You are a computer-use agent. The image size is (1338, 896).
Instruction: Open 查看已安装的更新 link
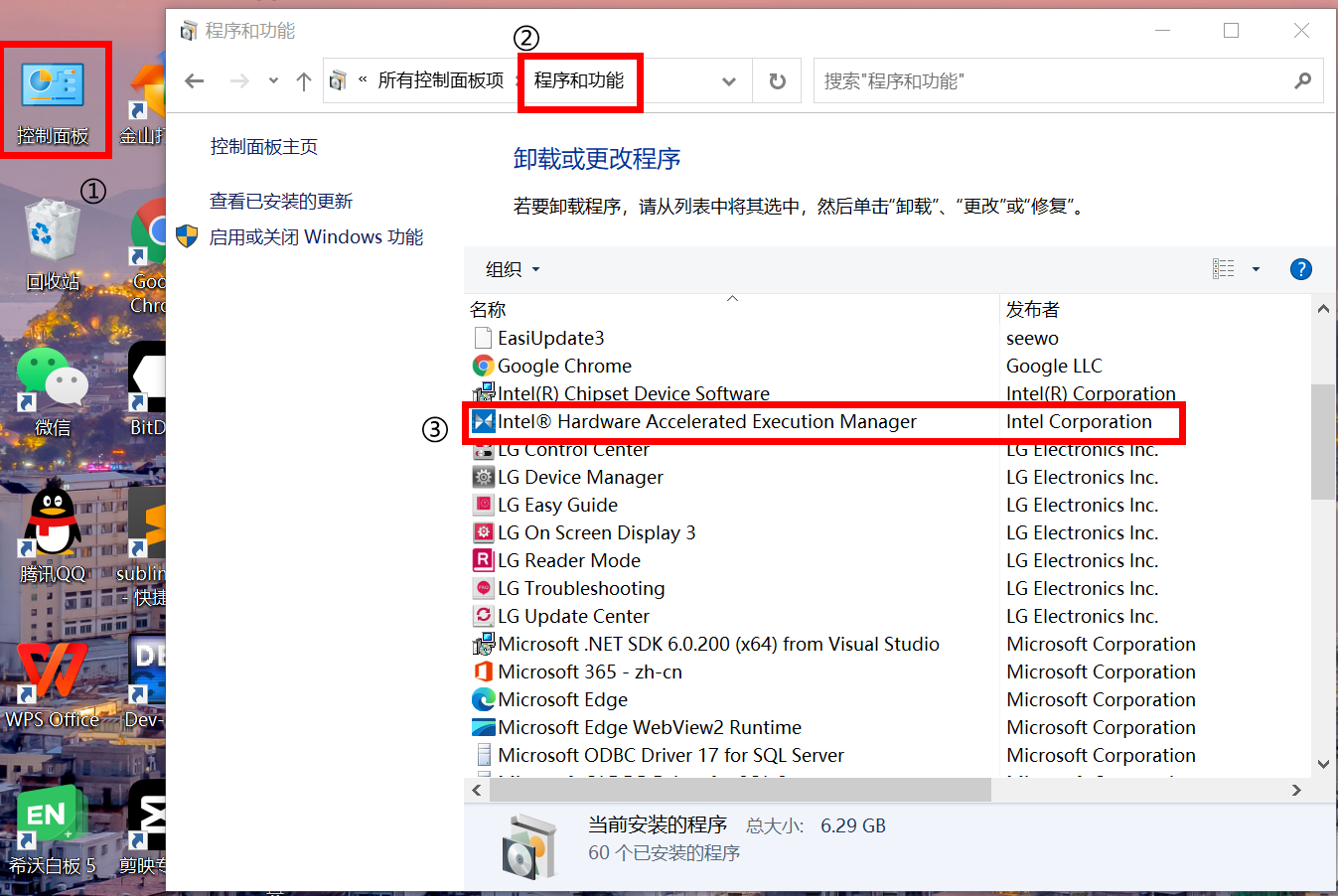click(281, 202)
